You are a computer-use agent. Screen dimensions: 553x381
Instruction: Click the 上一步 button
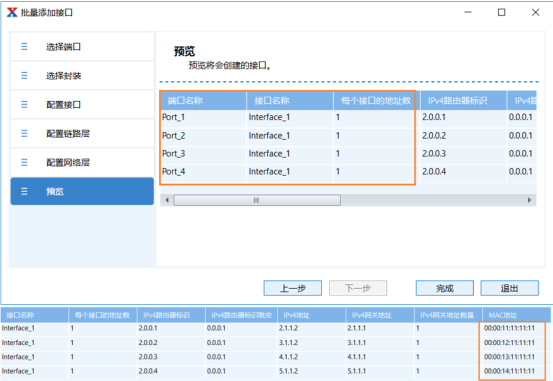[x=292, y=288]
